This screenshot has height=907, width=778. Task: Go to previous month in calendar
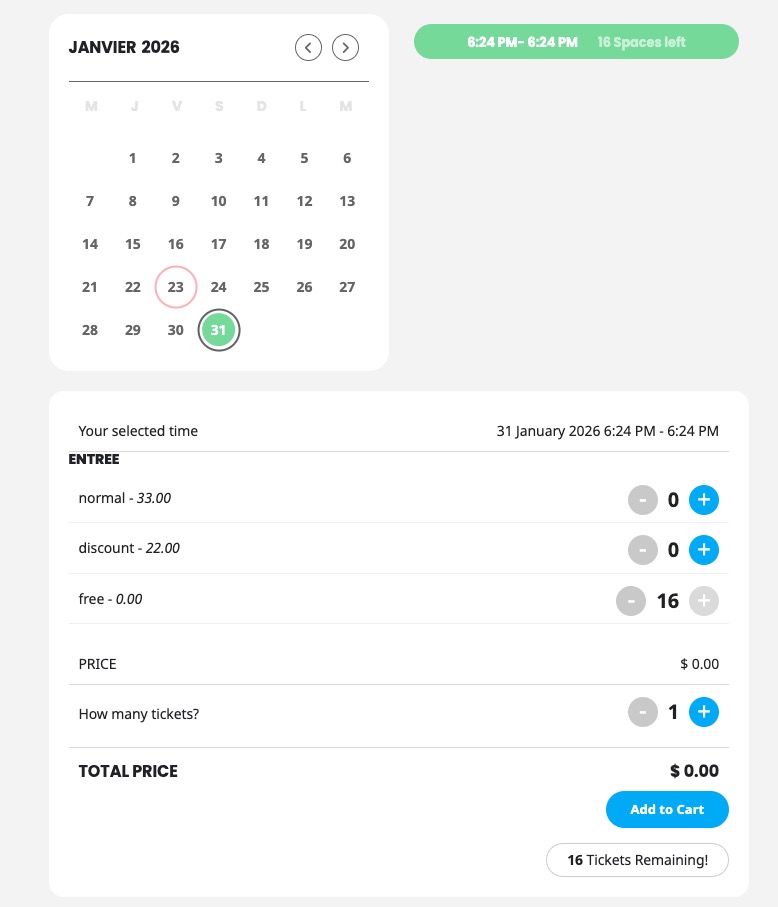[308, 47]
